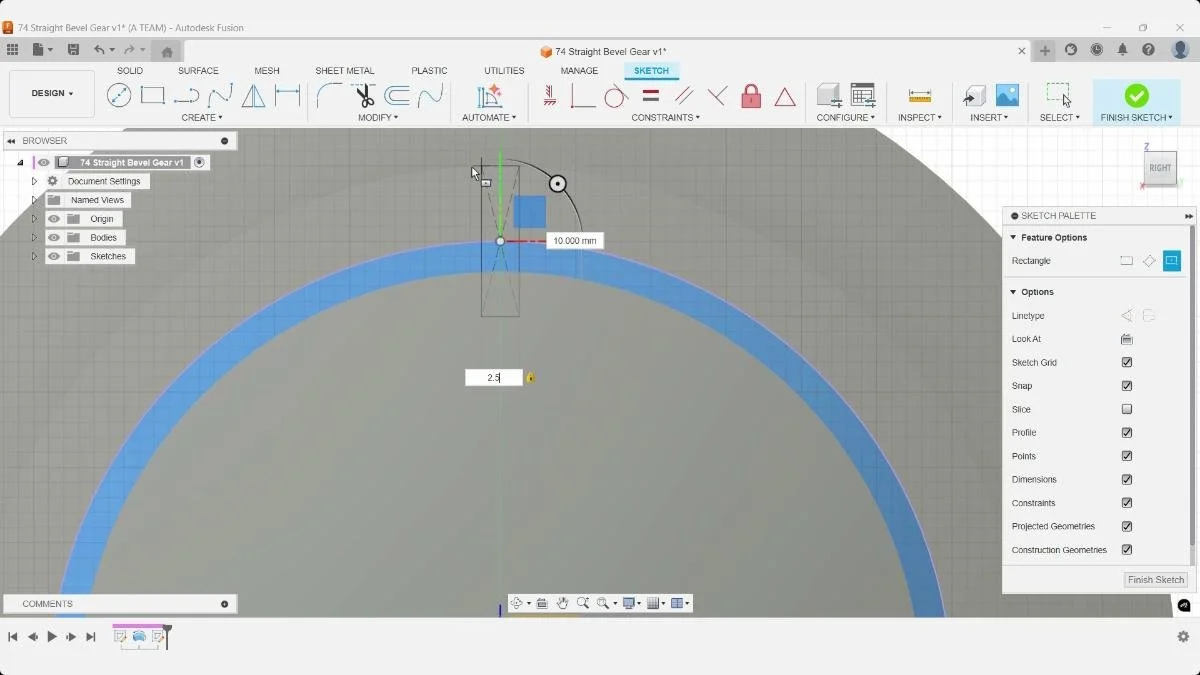Open the Job Status clock icon

coord(1097,50)
